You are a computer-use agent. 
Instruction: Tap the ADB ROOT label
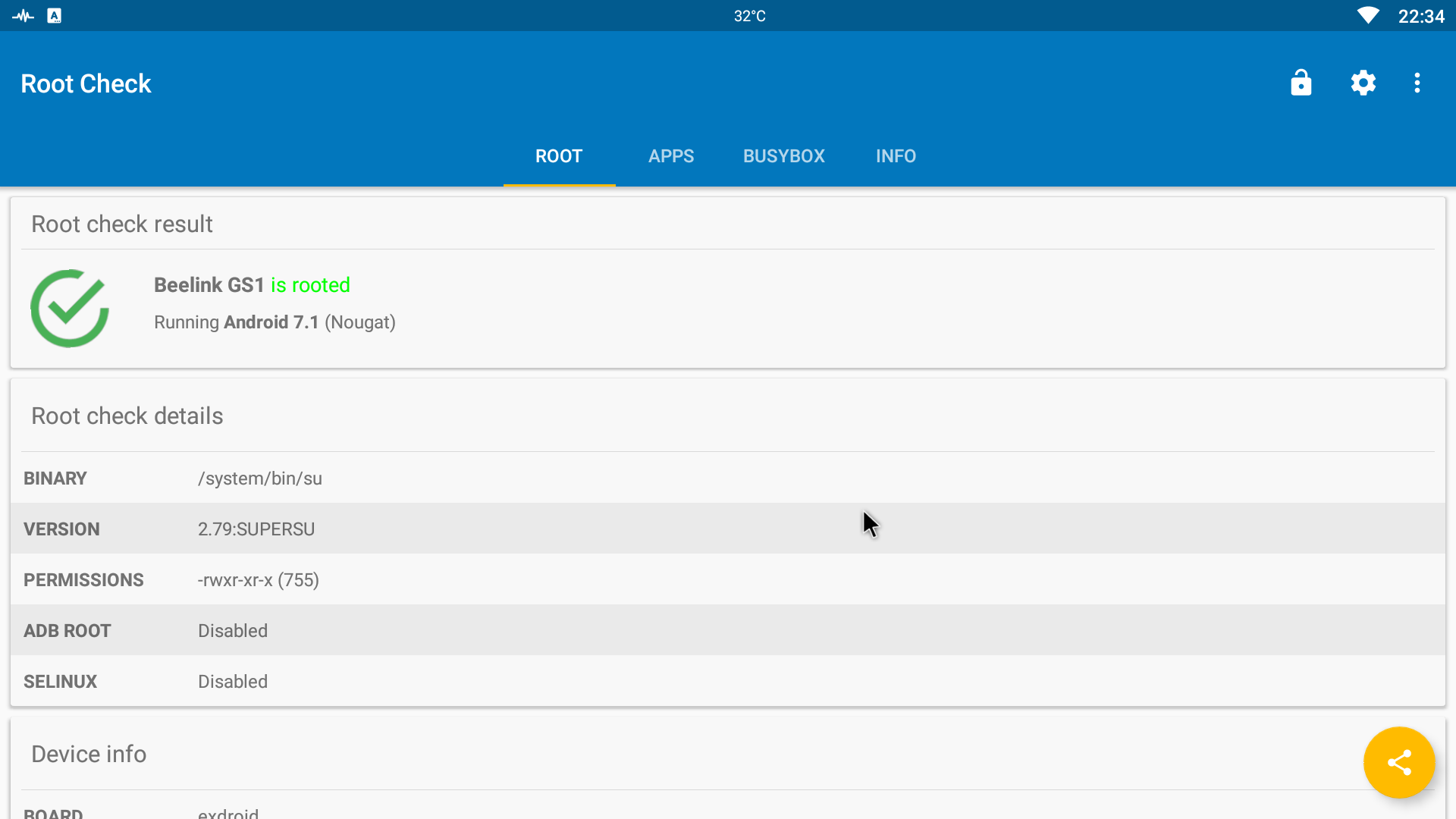[x=67, y=631]
